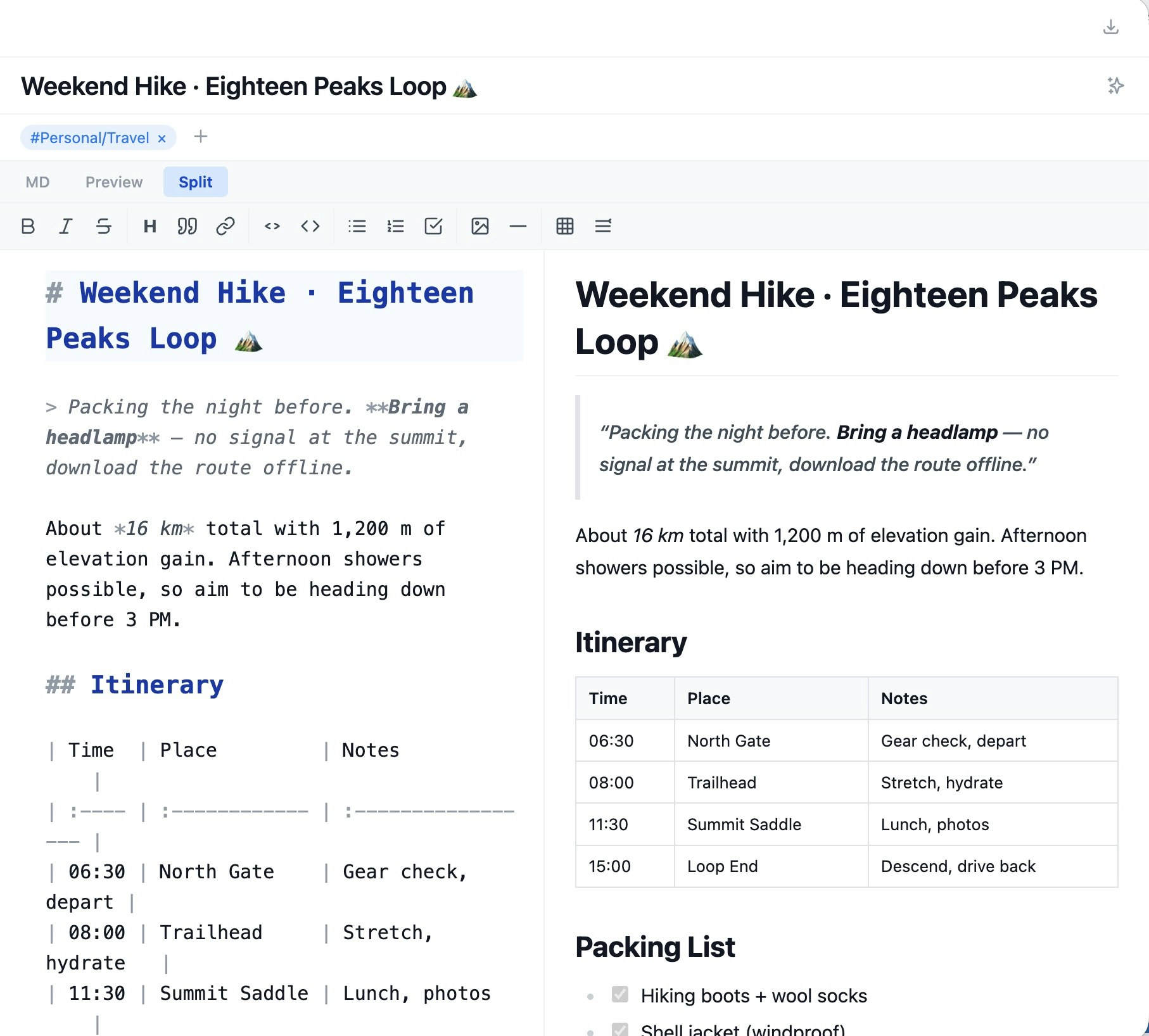
Task: Remove the #Personal/Travel tag
Action: coord(162,138)
